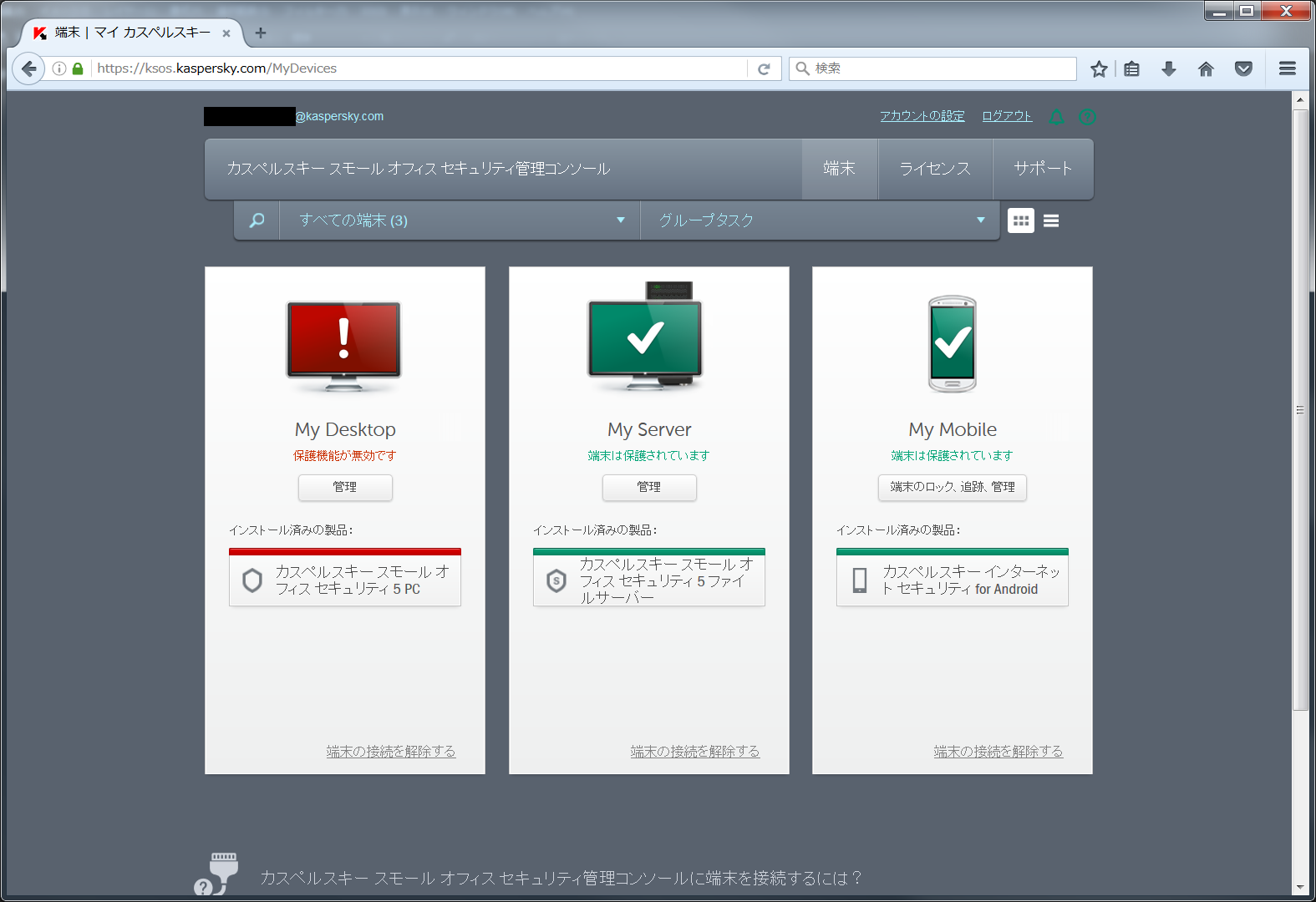Click 端末は保護されています status under My Server
The width and height of the screenshot is (1316, 902).
coord(649,455)
